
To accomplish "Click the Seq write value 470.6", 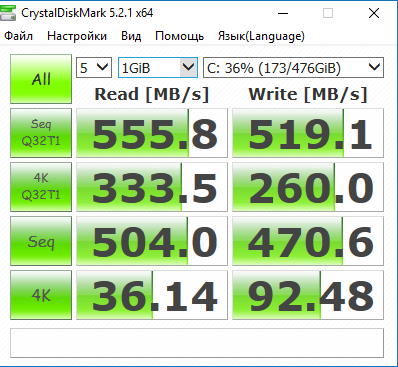I will point(308,241).
